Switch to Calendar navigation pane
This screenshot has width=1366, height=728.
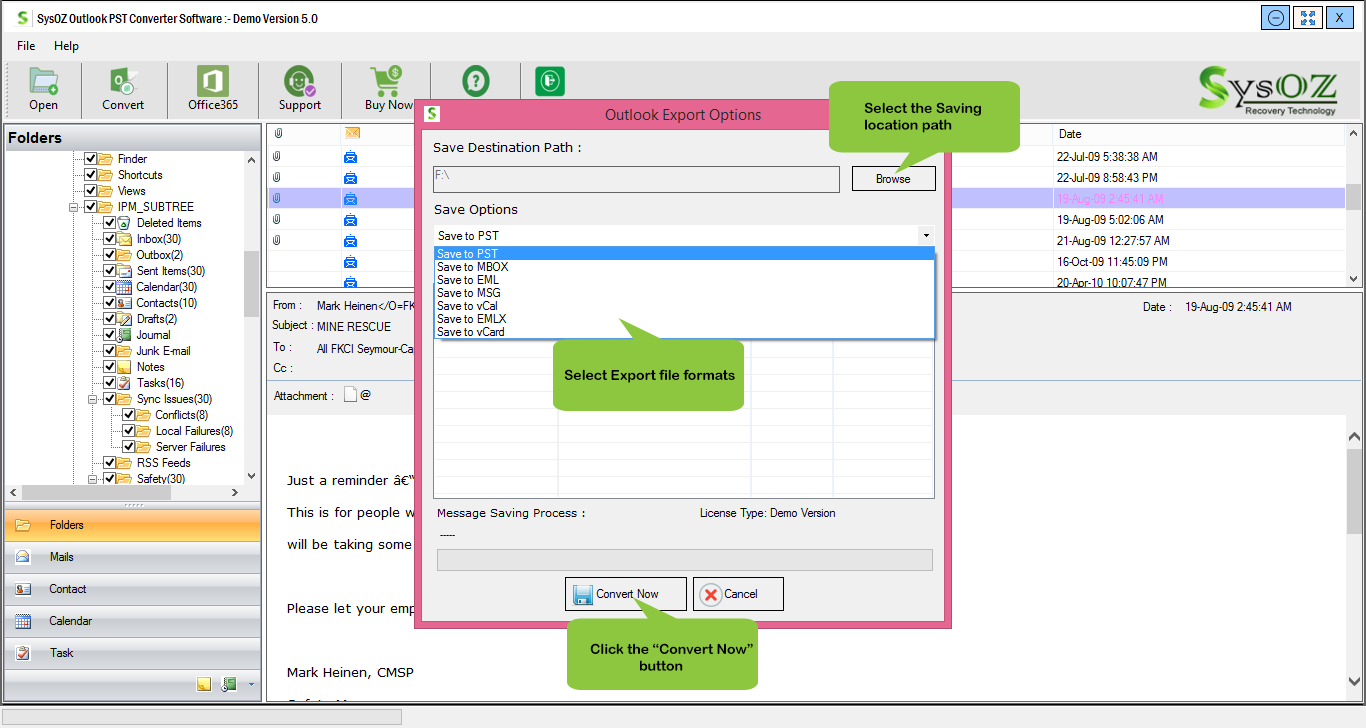[133, 621]
